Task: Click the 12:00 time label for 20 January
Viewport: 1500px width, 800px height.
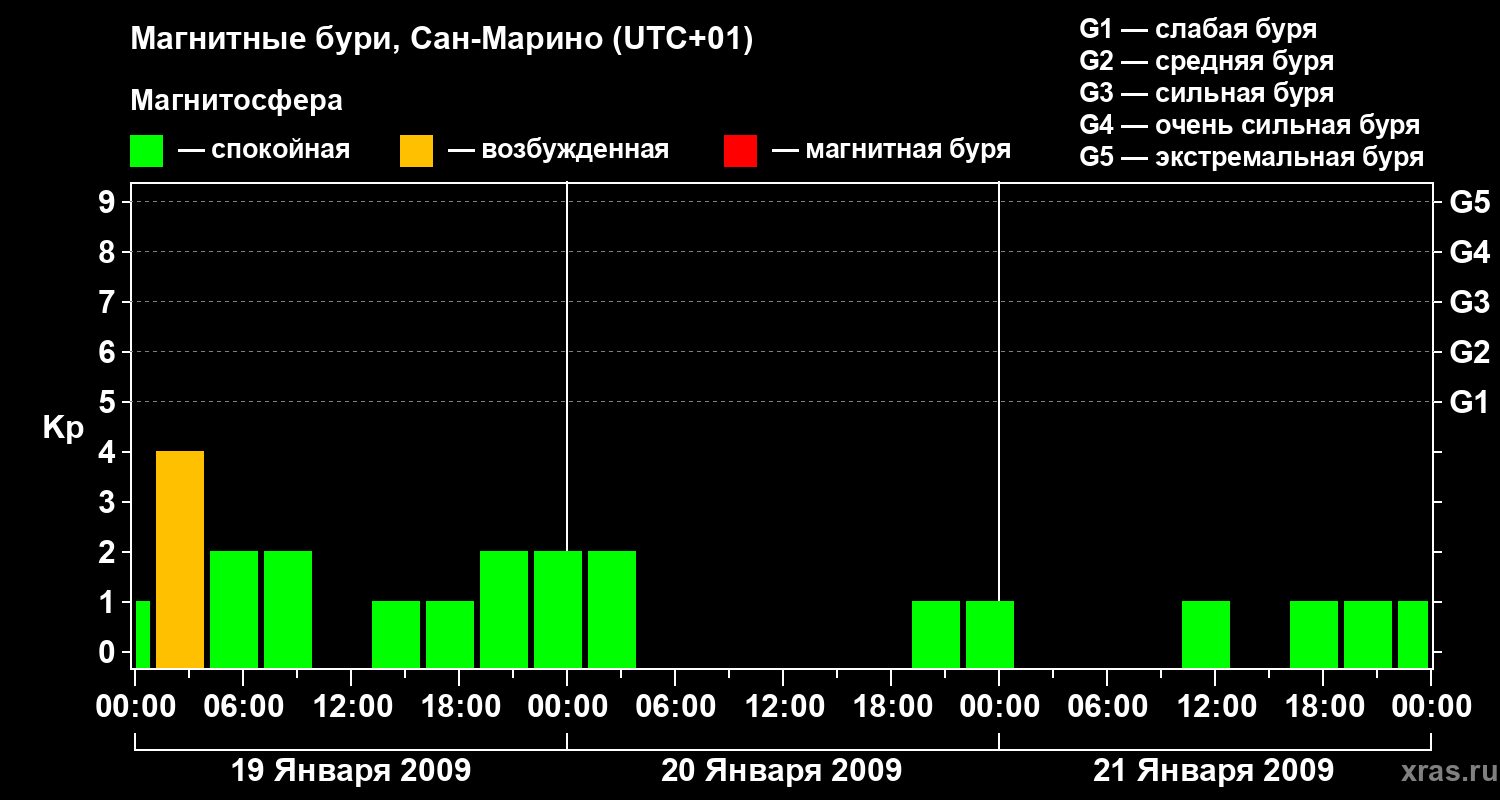Action: [783, 707]
